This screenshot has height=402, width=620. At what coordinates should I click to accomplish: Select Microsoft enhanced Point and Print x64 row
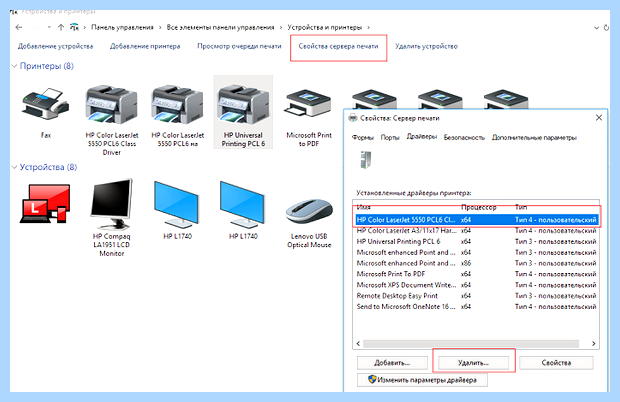pos(476,252)
